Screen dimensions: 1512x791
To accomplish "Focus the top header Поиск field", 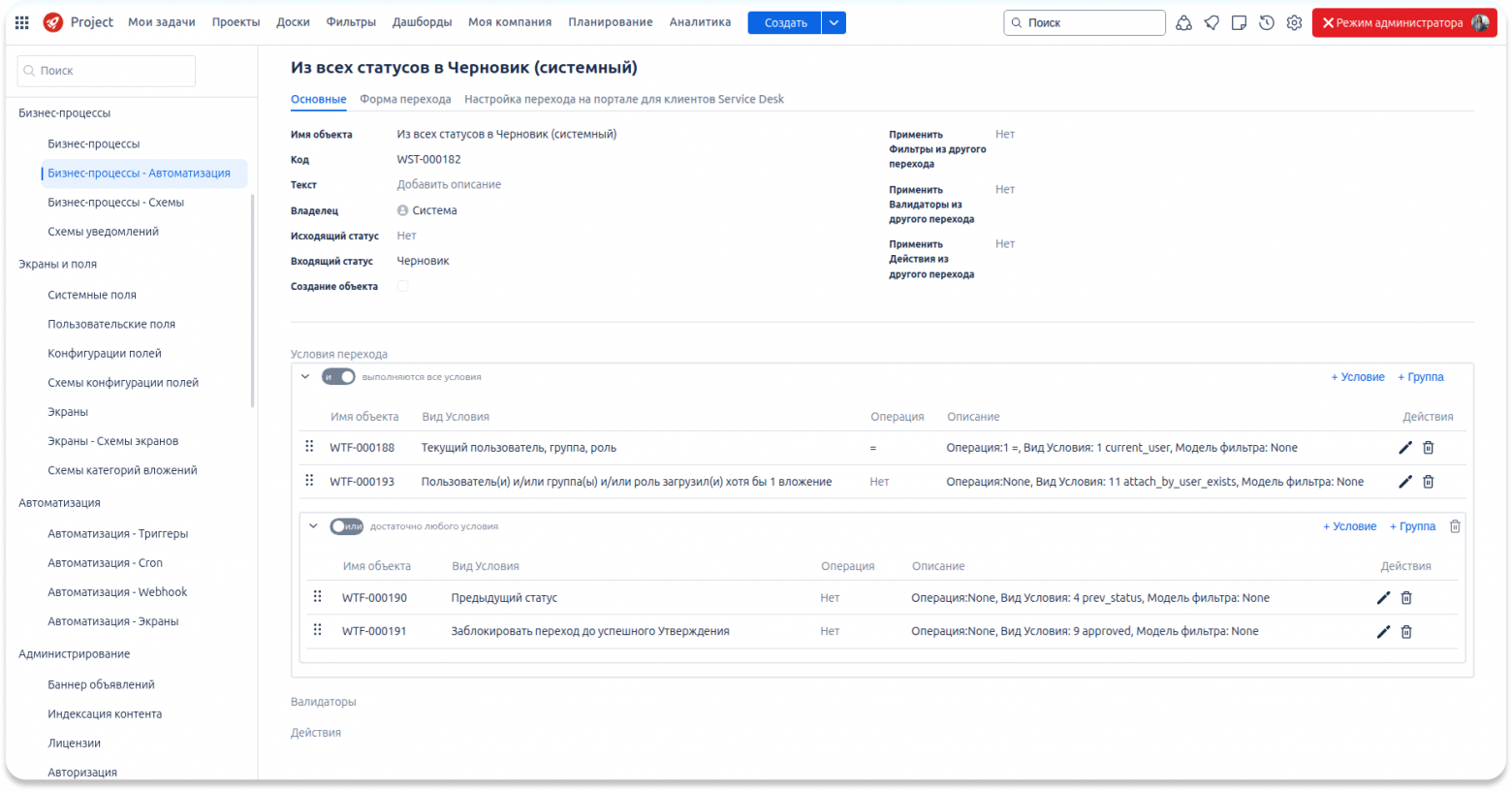I will point(1085,22).
